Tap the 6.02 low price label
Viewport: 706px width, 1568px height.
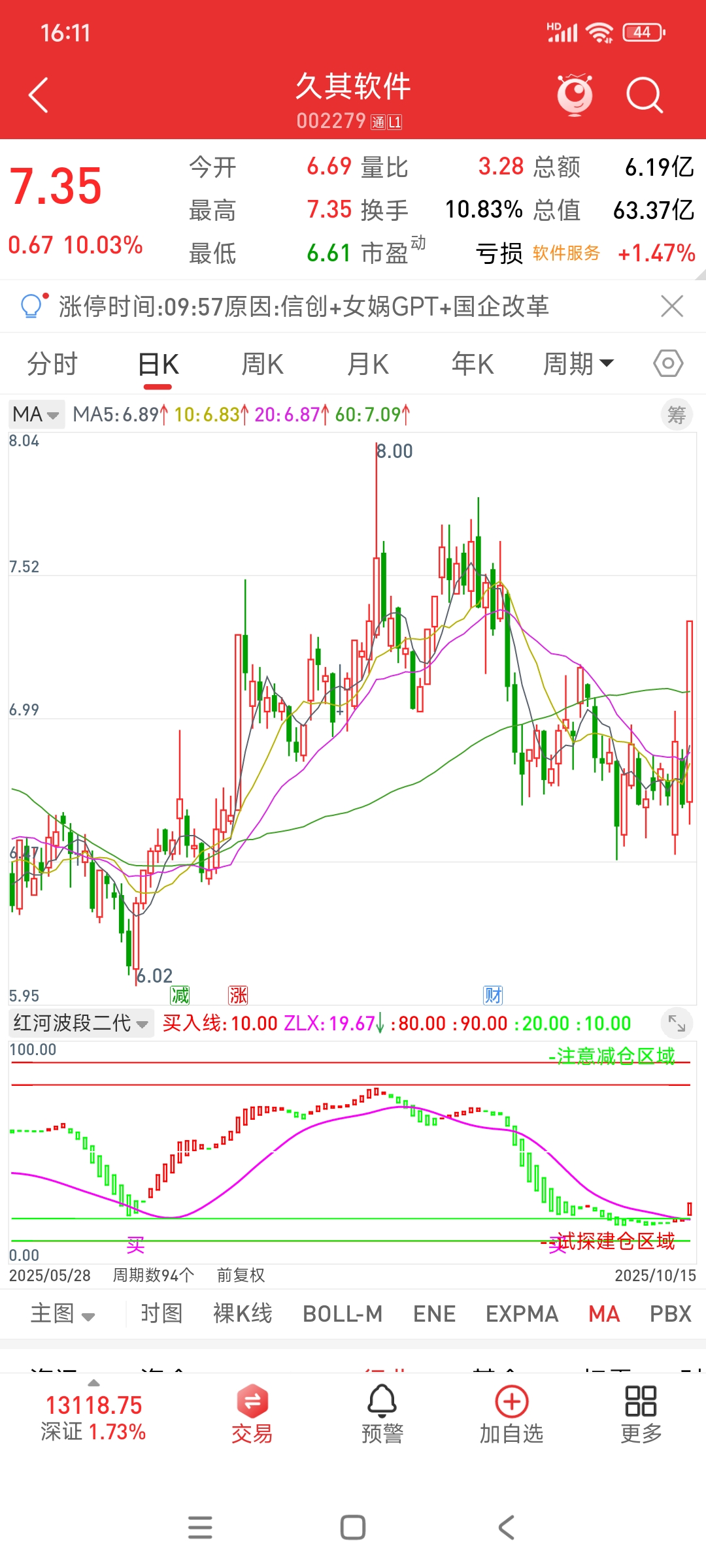click(154, 975)
